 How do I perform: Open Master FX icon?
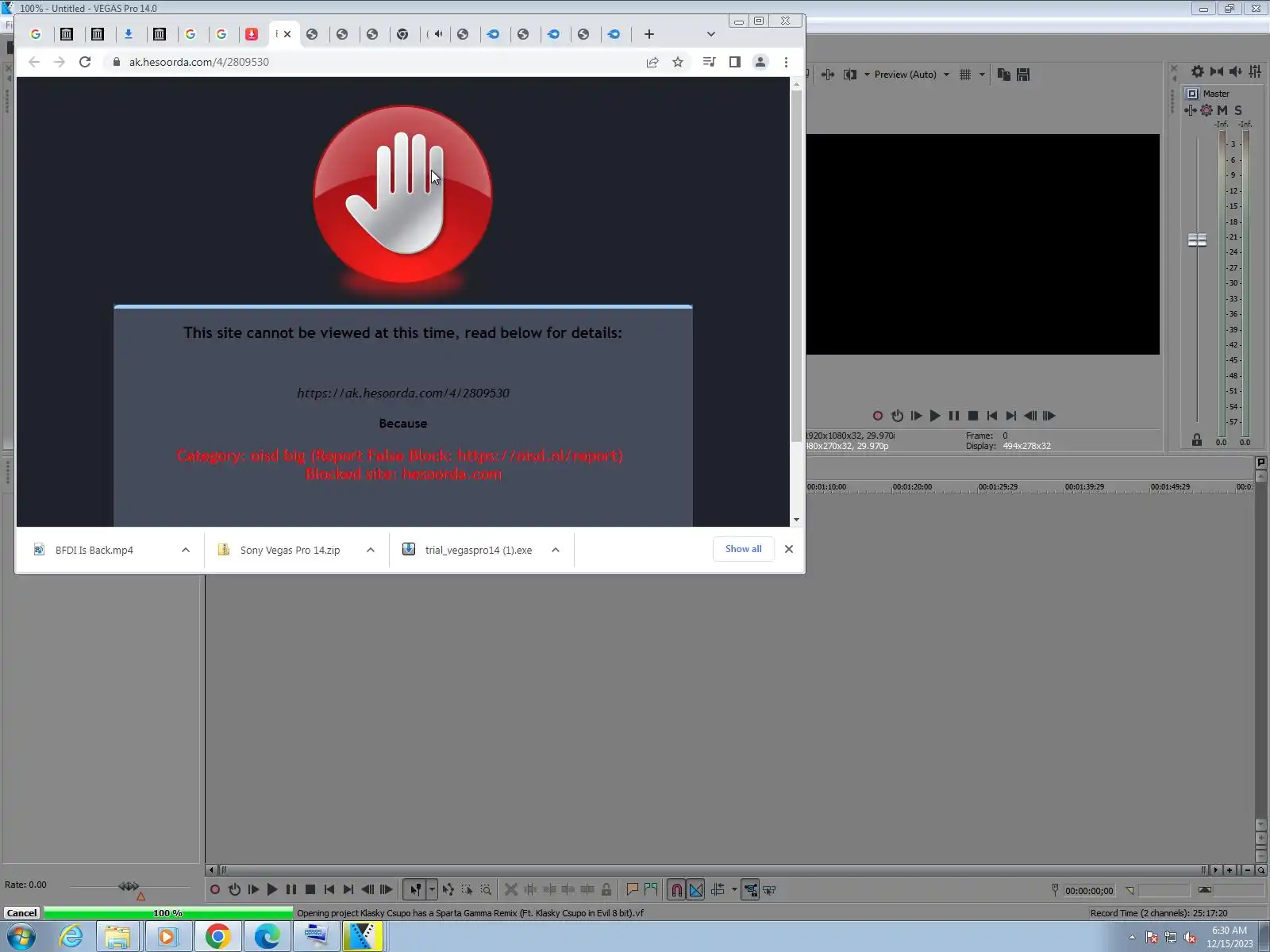(x=1191, y=110)
